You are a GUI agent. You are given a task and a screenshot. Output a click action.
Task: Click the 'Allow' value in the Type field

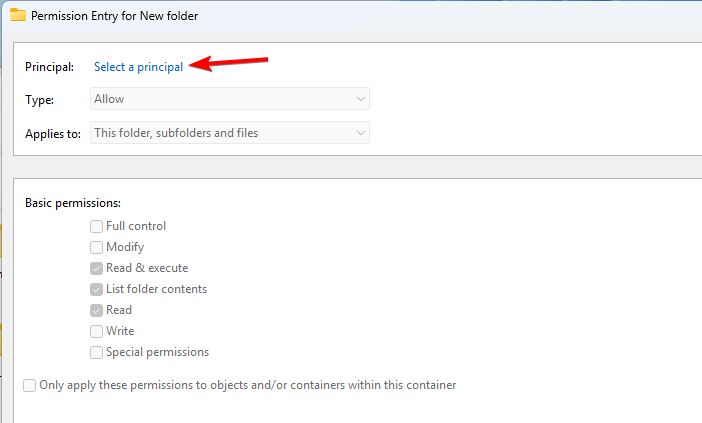coord(109,99)
